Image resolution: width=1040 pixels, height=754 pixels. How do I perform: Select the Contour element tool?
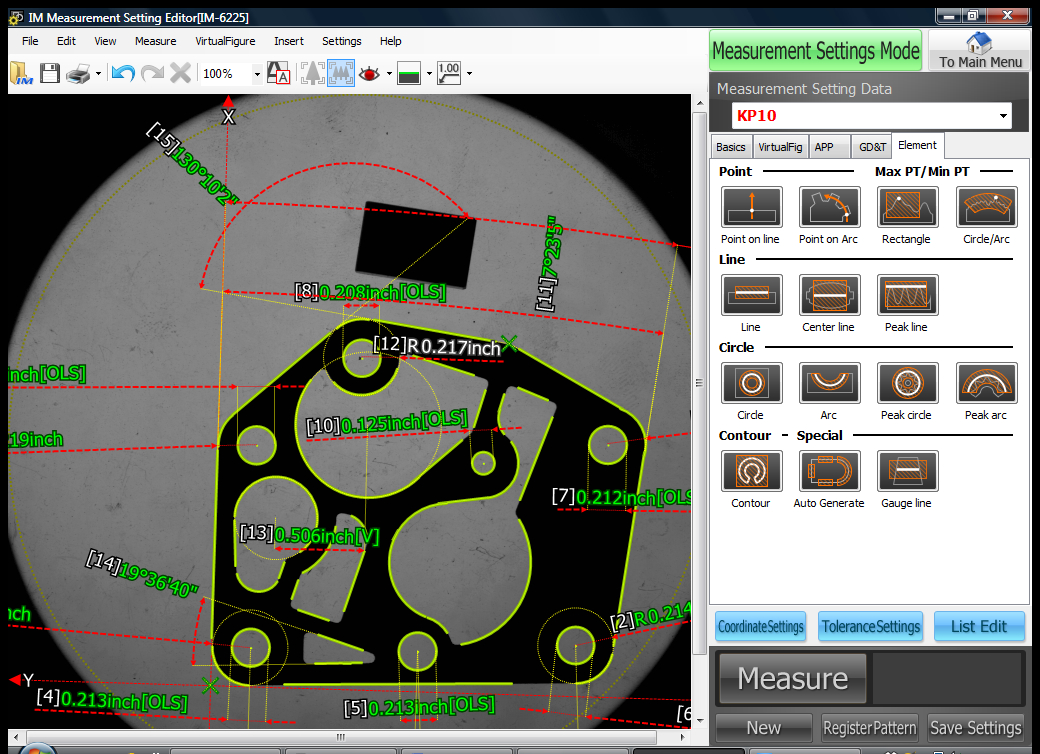click(751, 471)
